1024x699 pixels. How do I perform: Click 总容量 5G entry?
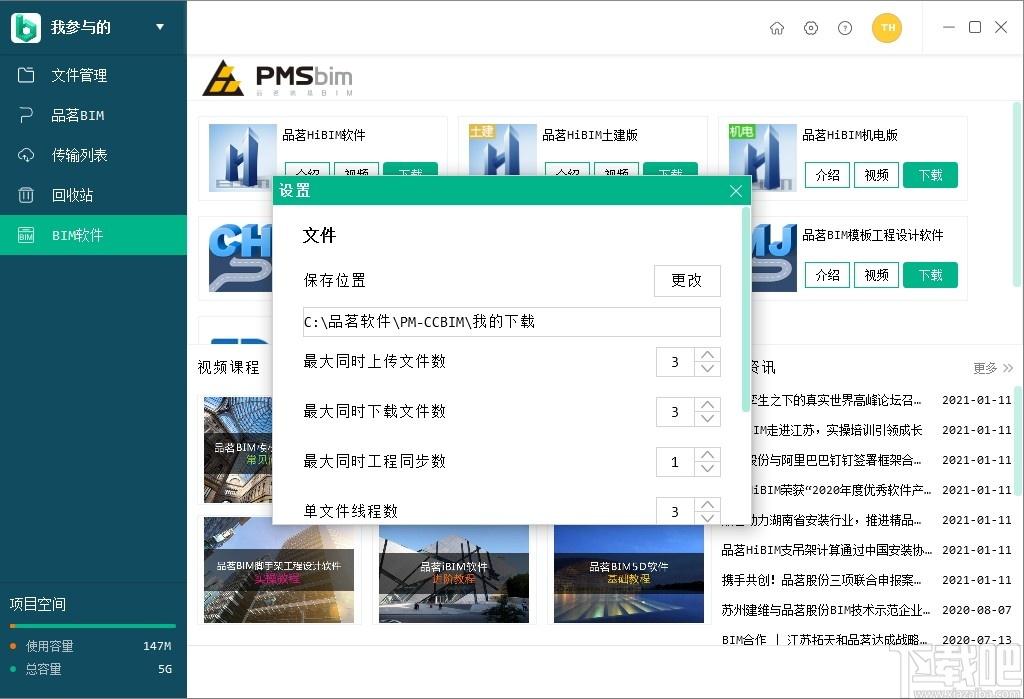click(x=91, y=669)
